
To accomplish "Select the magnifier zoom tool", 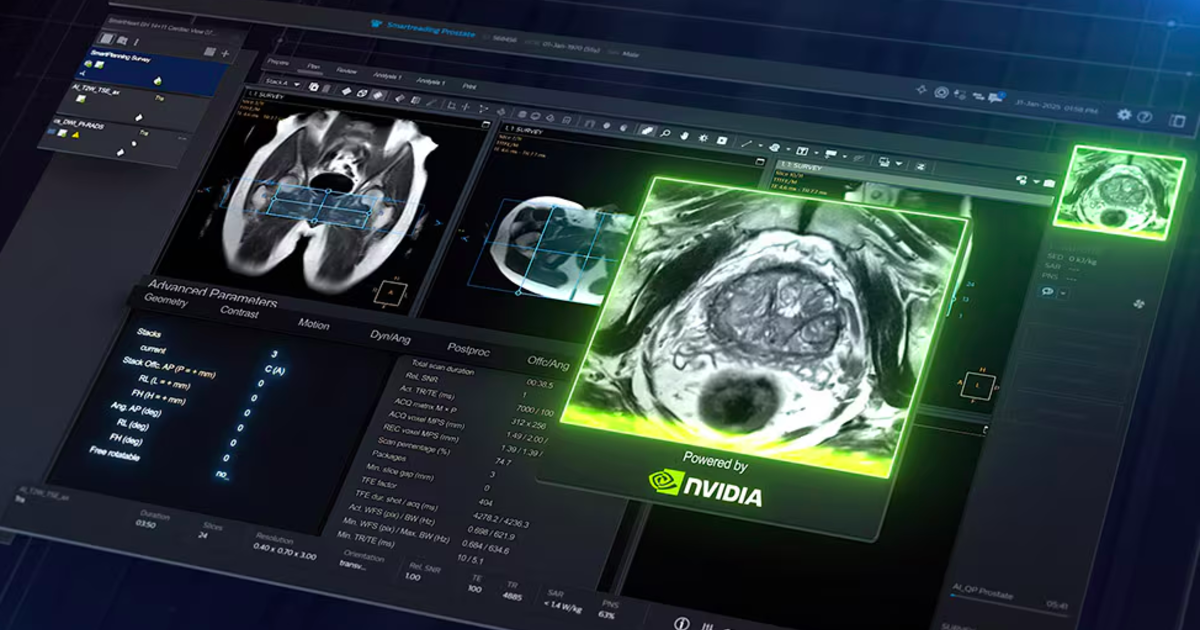I will pos(665,133).
